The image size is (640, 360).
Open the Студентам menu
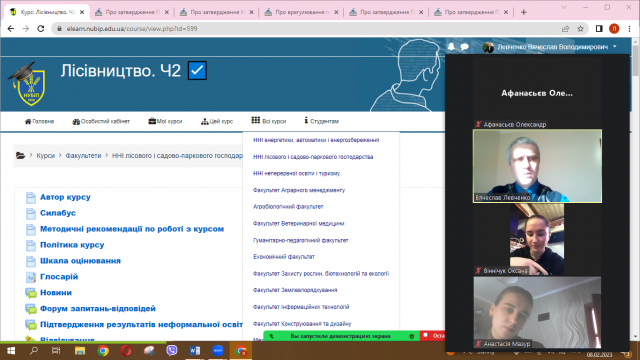tap(321, 121)
